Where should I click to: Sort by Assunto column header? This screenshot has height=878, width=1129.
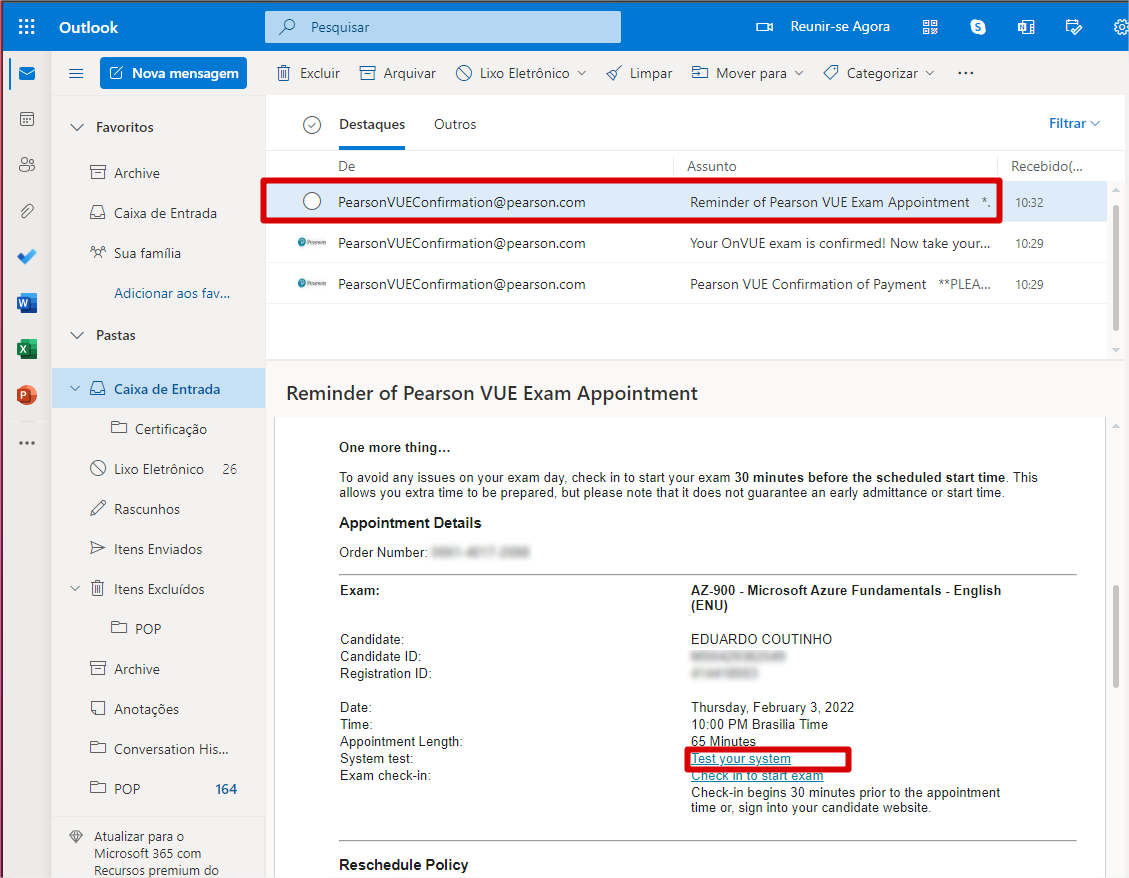click(711, 166)
